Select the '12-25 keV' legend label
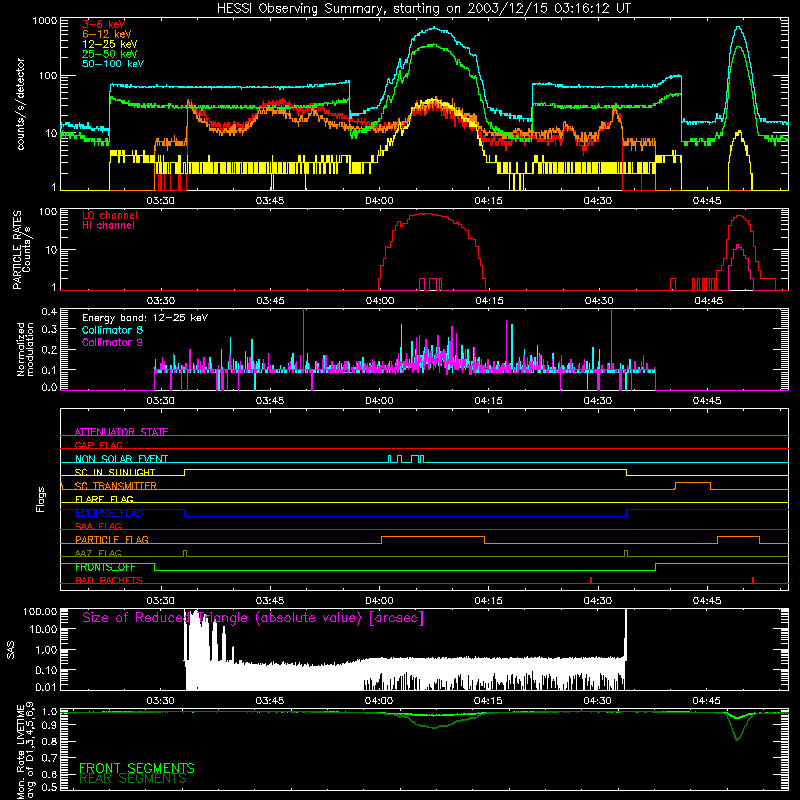Image resolution: width=800 pixels, height=800 pixels. 110,44
